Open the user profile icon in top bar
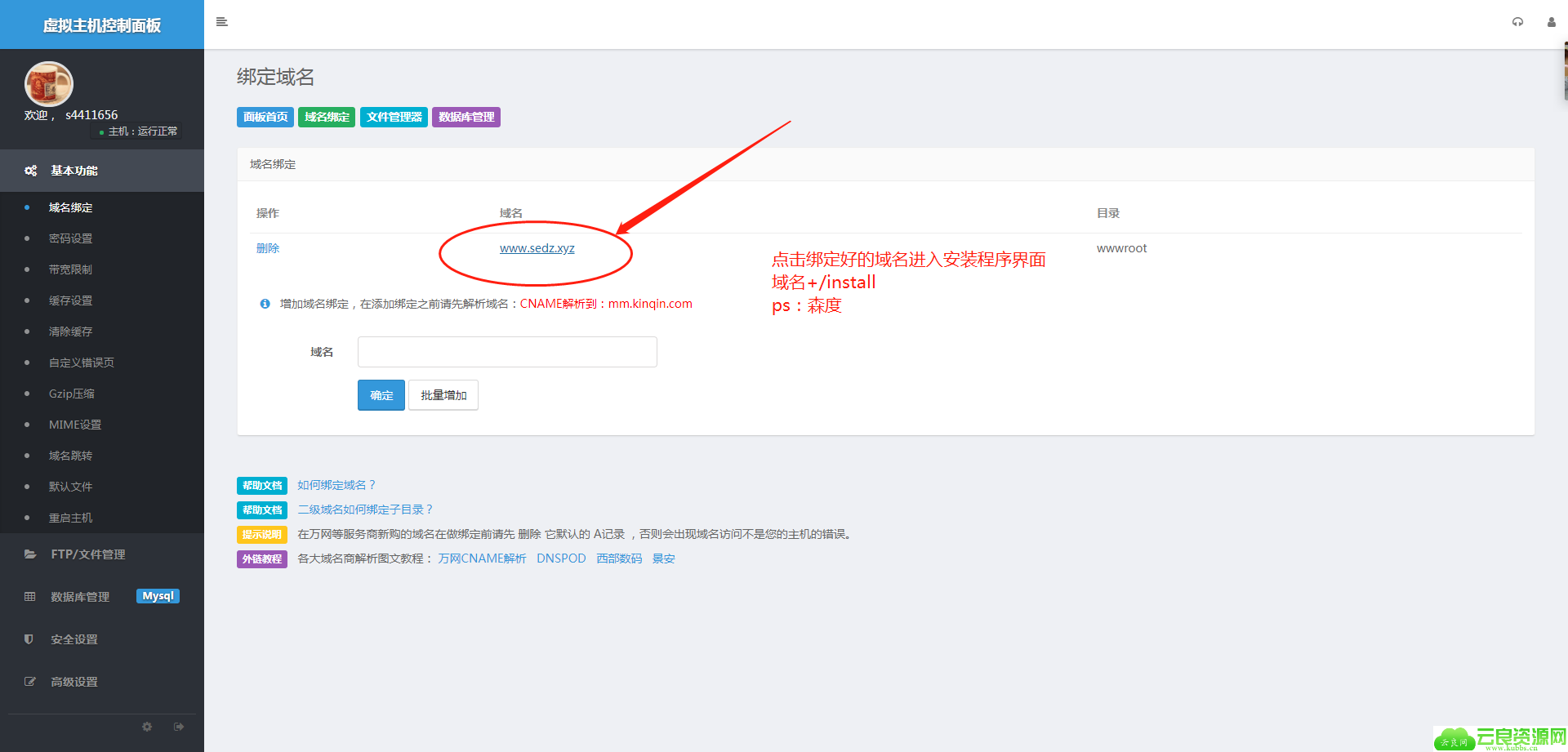1568x752 pixels. 1551,22
